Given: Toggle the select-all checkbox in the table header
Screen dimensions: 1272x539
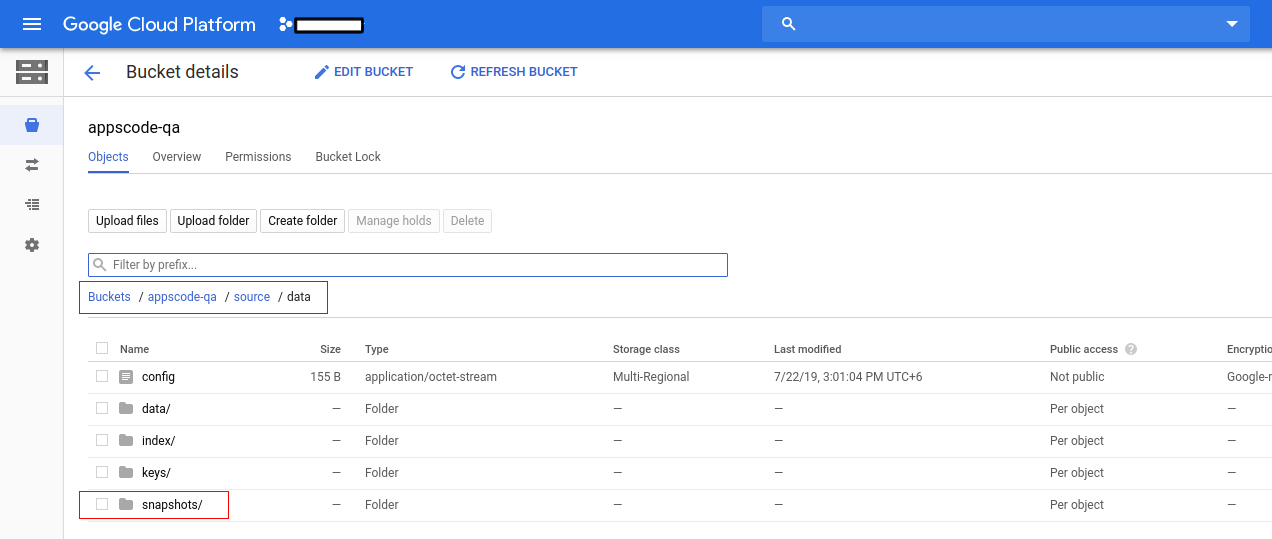Looking at the screenshot, I should [x=102, y=348].
